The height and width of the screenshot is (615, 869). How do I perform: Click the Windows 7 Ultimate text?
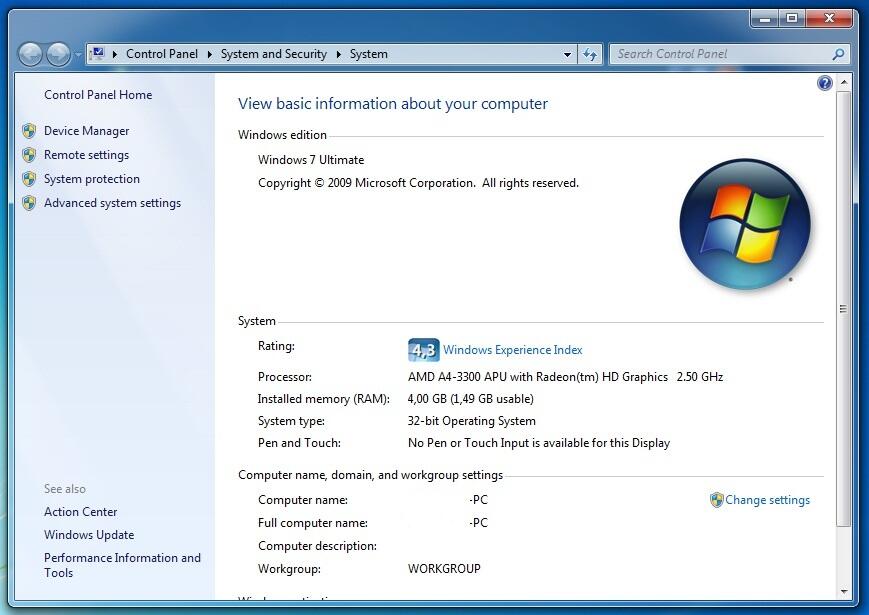coord(311,160)
